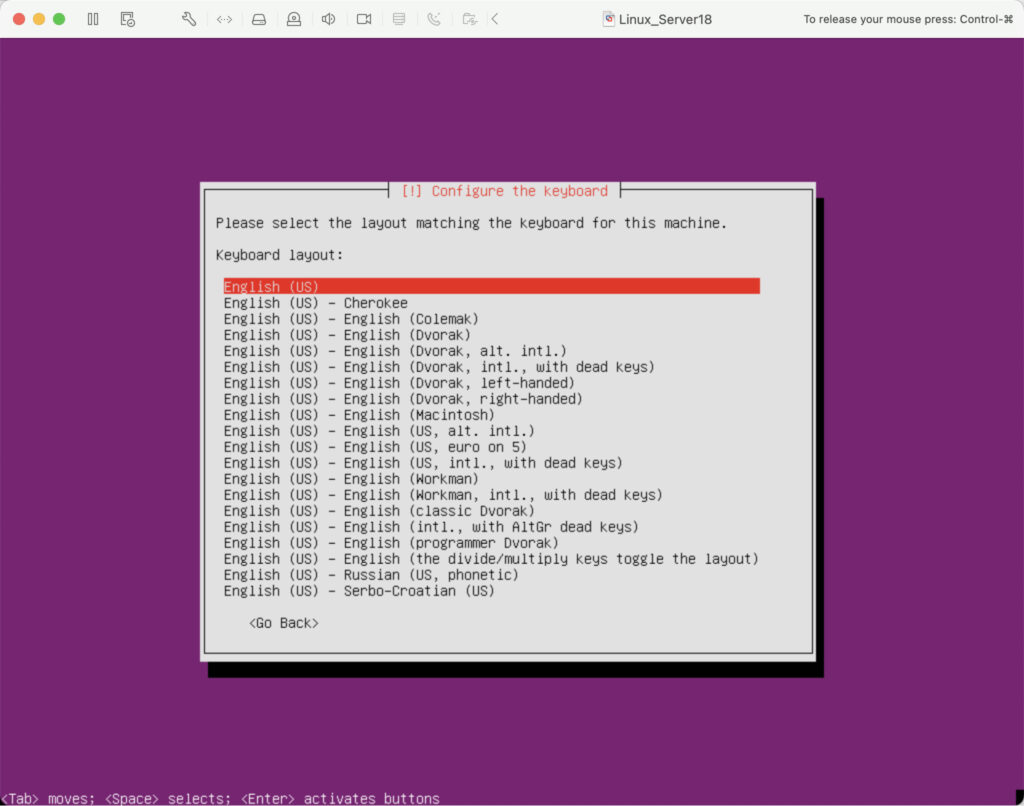Click the shared folder icon
The width and height of the screenshot is (1024, 806).
coord(469,19)
